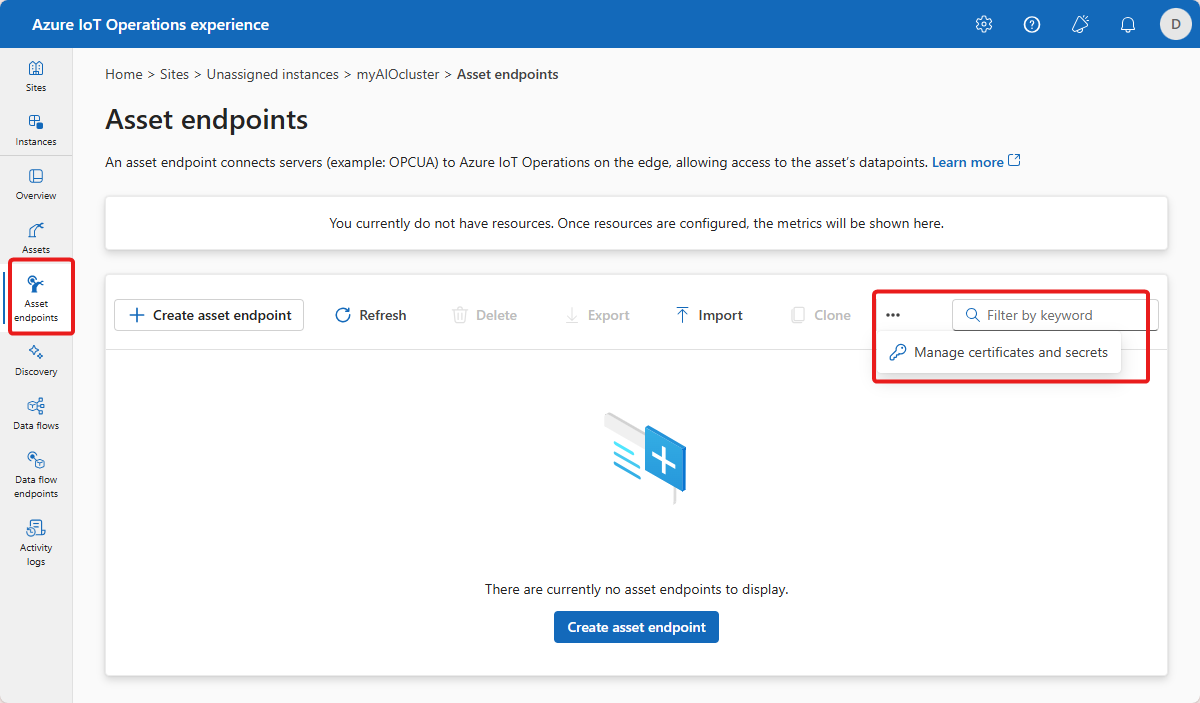The width and height of the screenshot is (1200, 703).
Task: Select Manage certificates and secrets
Action: pyautogui.click(x=999, y=352)
